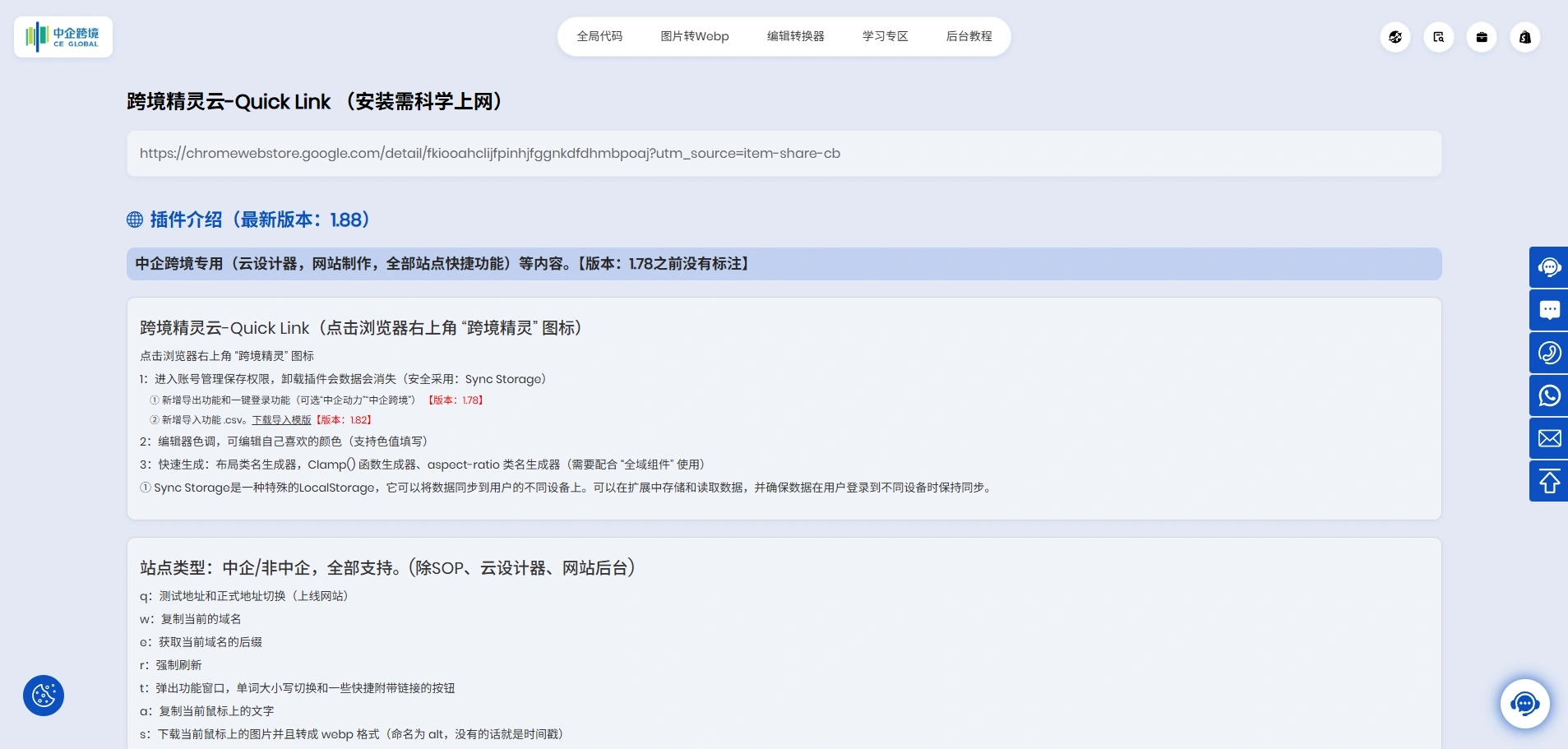1568x749 pixels.
Task: Click the headset customer service sidebar icon
Action: pyautogui.click(x=1549, y=267)
